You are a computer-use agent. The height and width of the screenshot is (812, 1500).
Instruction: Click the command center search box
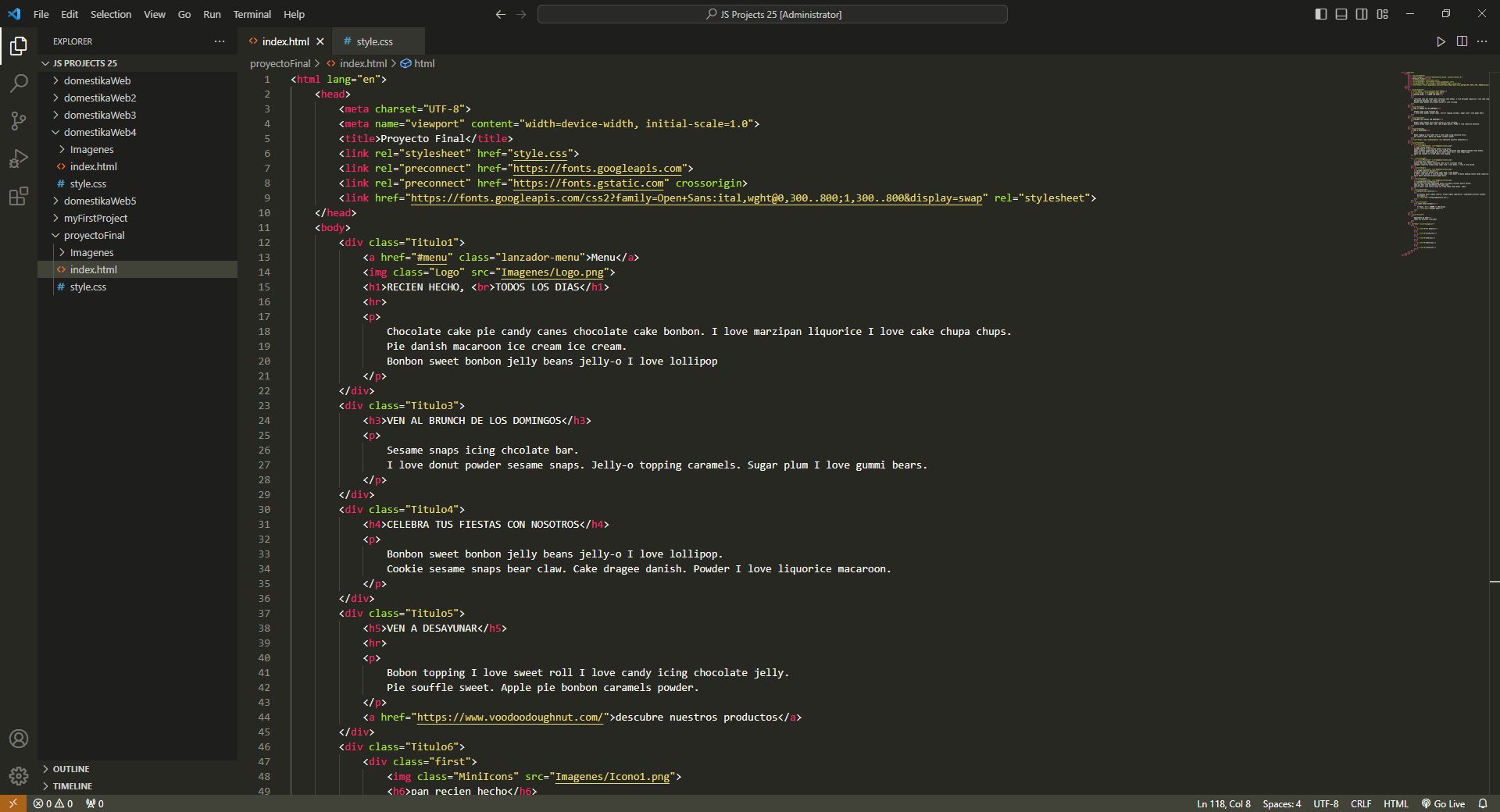(773, 14)
